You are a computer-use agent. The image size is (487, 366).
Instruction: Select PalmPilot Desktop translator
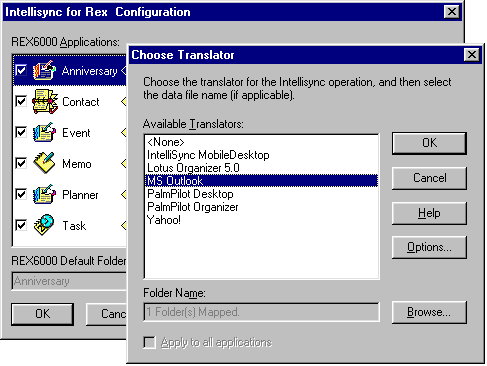(261, 194)
